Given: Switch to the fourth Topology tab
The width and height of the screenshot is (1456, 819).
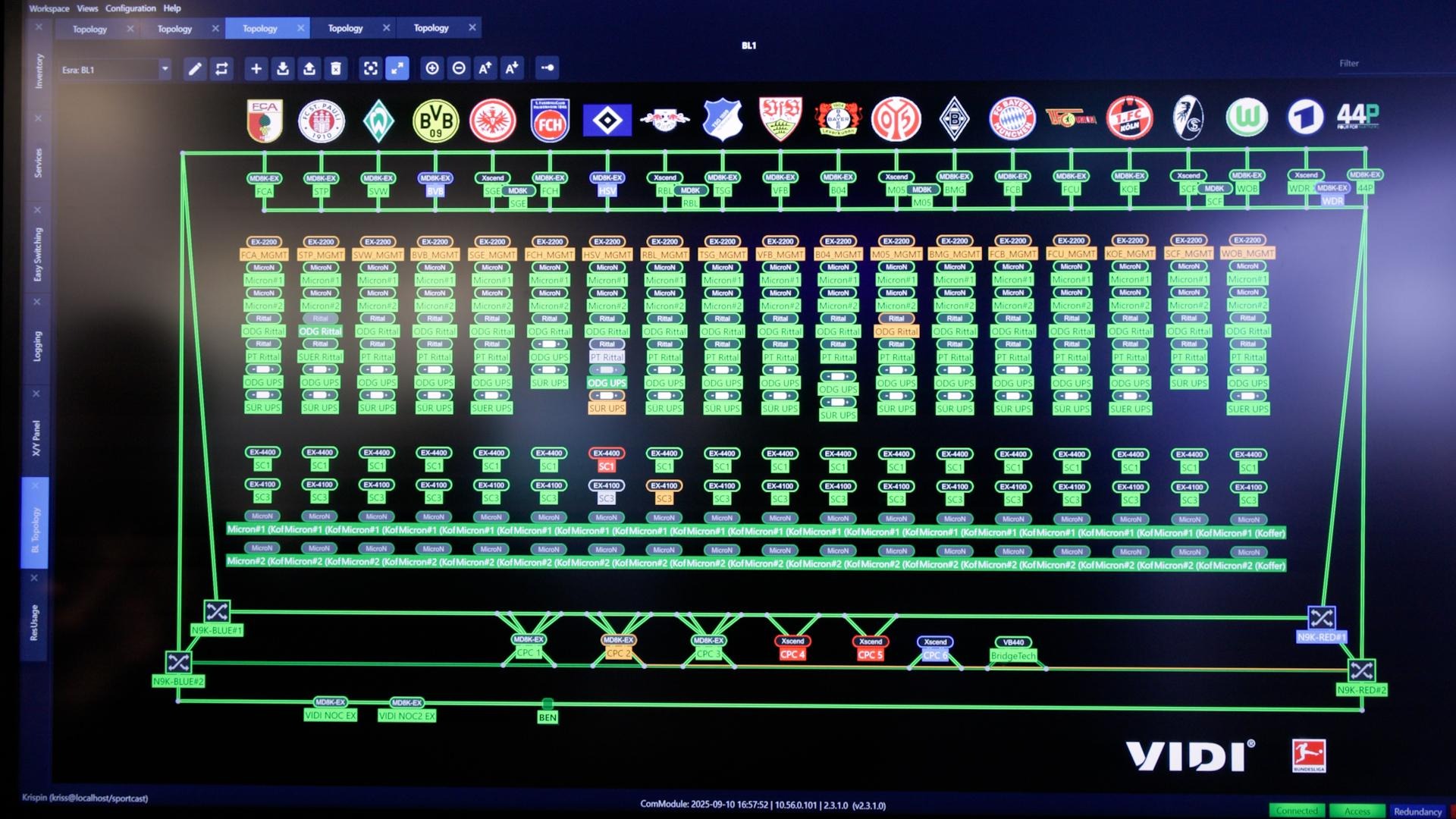Looking at the screenshot, I should click(x=346, y=28).
